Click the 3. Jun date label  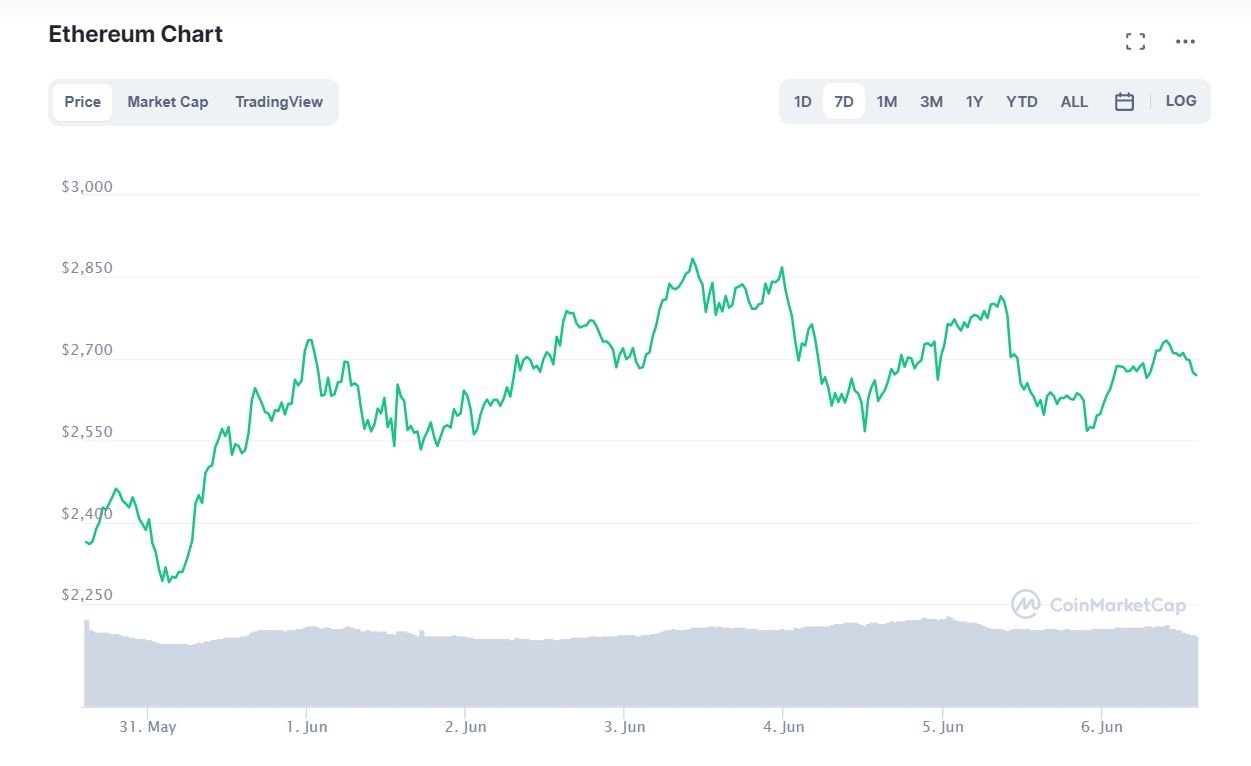(x=624, y=727)
